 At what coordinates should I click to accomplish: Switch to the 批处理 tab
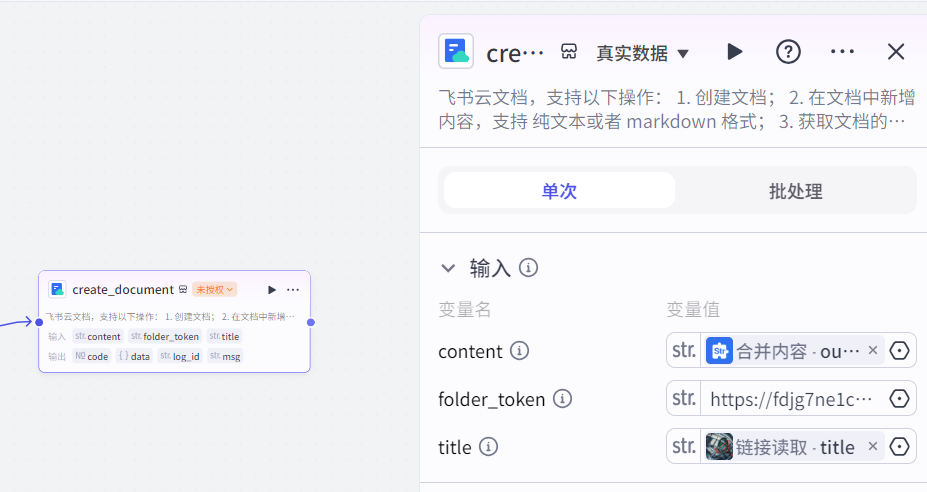coord(795,191)
